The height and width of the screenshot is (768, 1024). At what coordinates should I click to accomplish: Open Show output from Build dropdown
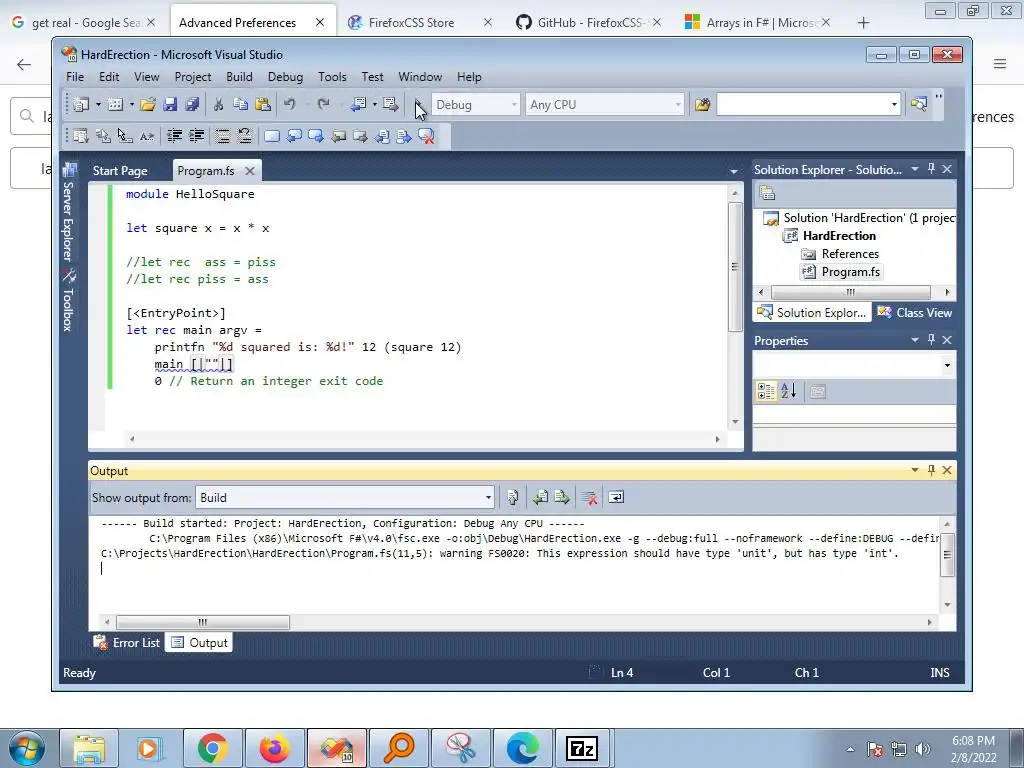click(488, 498)
